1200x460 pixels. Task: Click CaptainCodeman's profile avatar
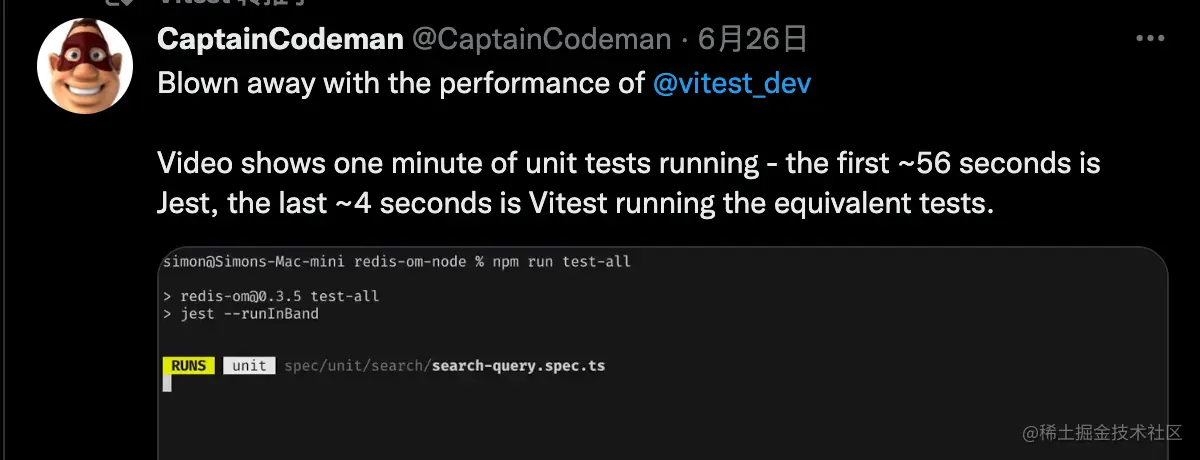[85, 66]
